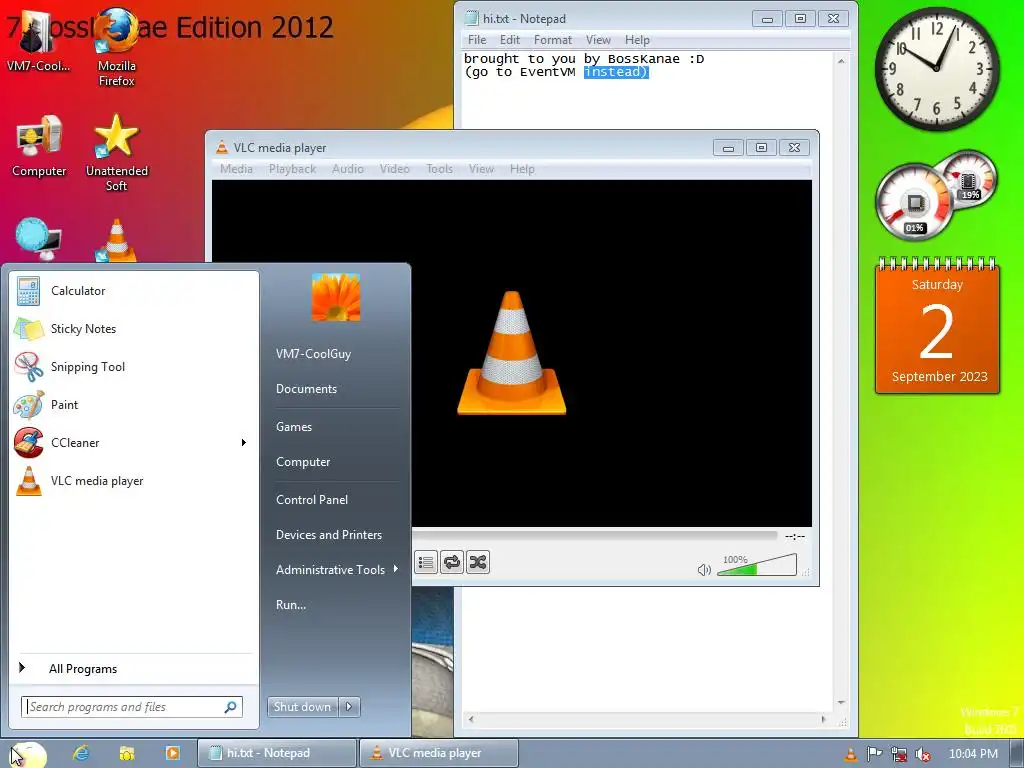Screen dimensions: 1024x768
Task: Launch Paint from the Start menu
Action: click(134, 404)
